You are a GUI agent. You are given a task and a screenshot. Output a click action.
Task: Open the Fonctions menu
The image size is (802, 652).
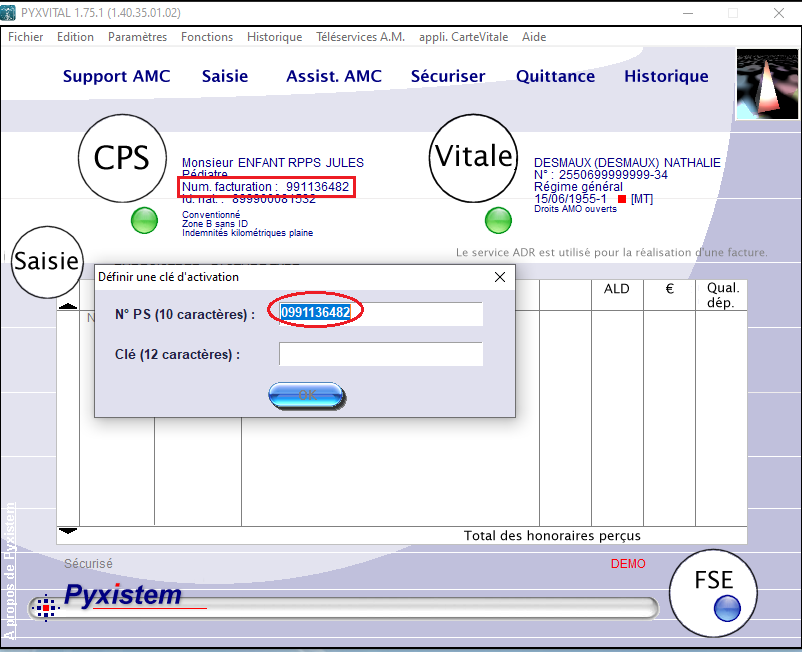207,37
